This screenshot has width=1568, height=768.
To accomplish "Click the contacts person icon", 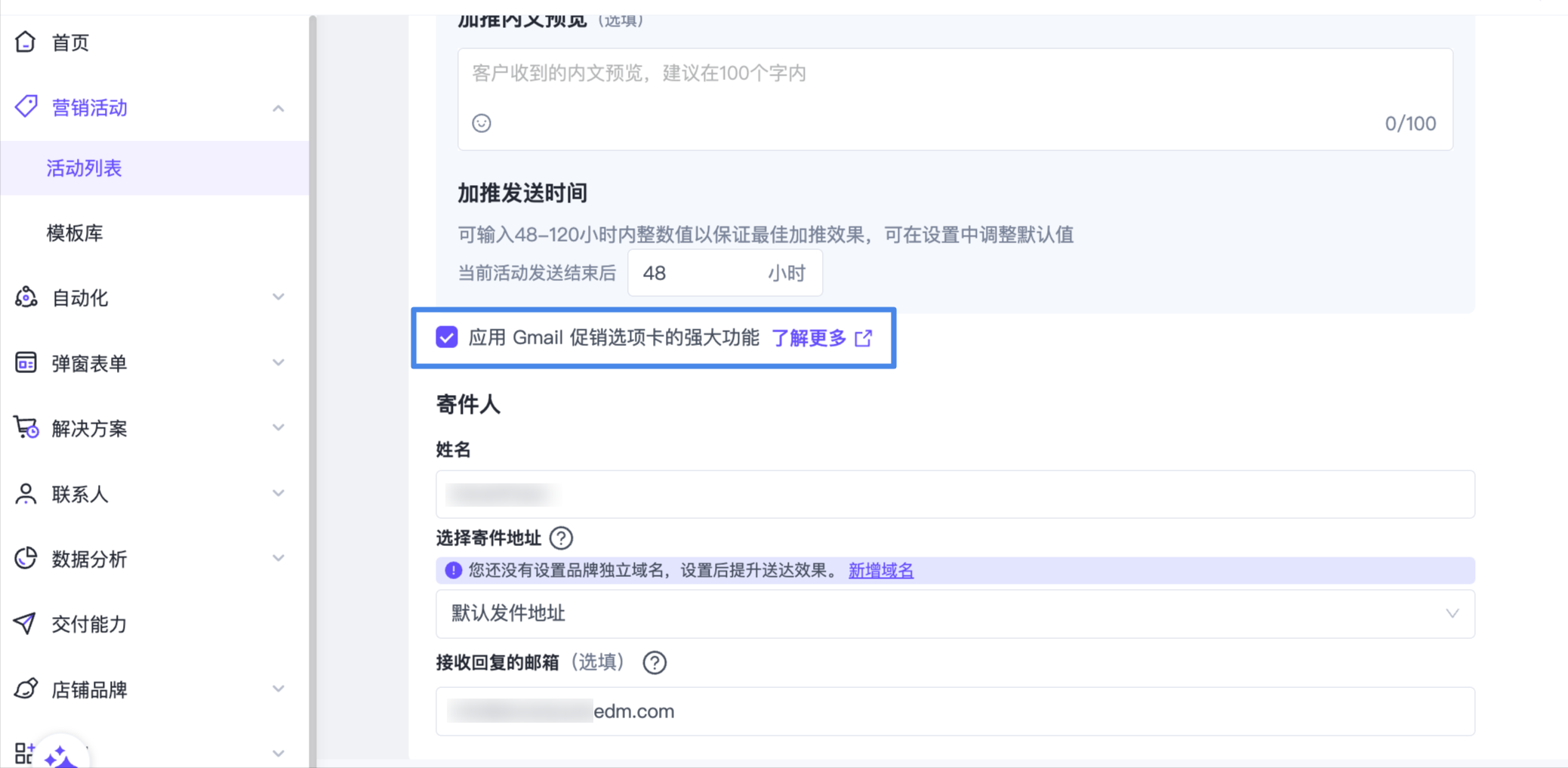I will [x=26, y=494].
